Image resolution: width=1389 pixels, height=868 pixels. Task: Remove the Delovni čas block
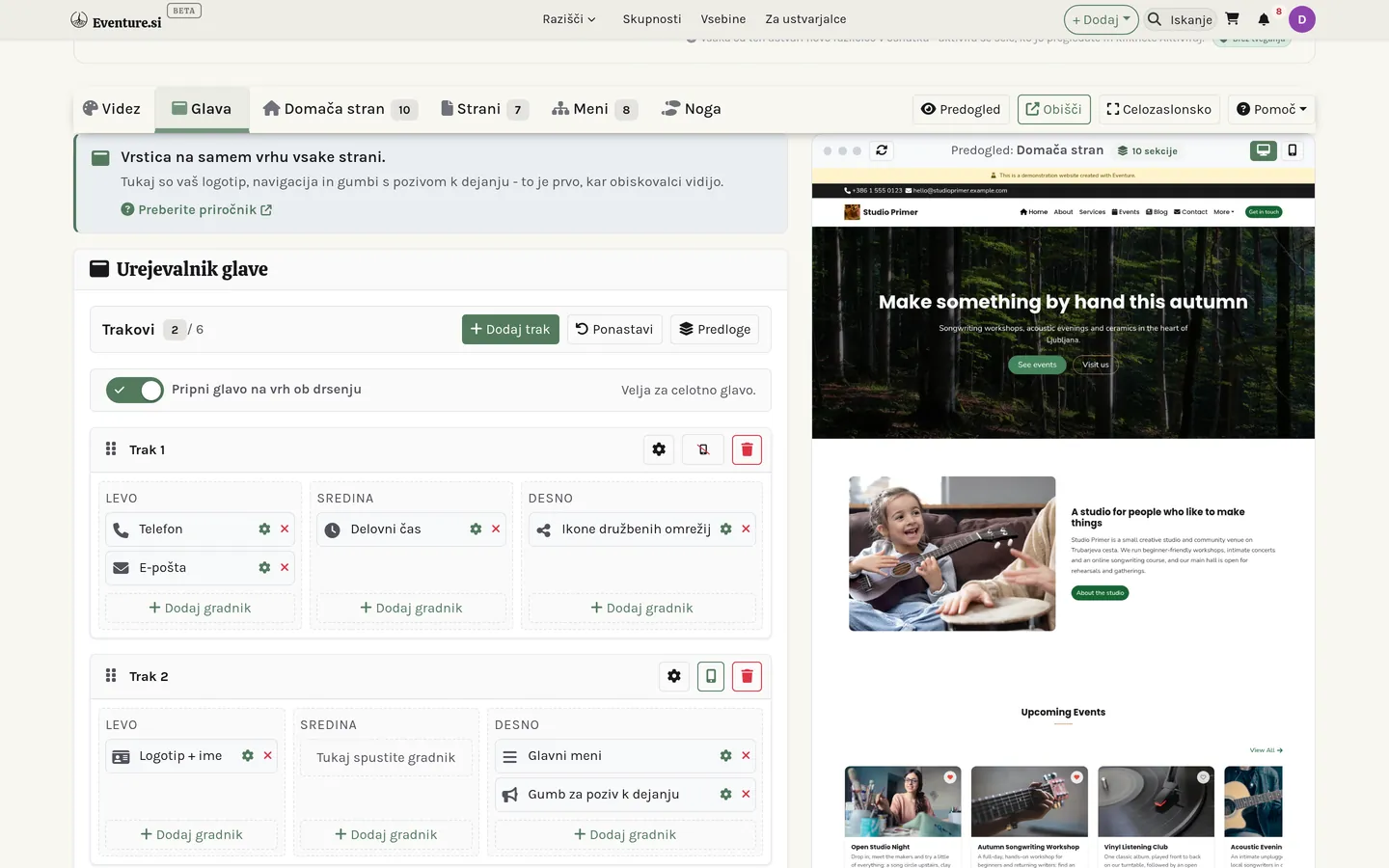(x=496, y=529)
